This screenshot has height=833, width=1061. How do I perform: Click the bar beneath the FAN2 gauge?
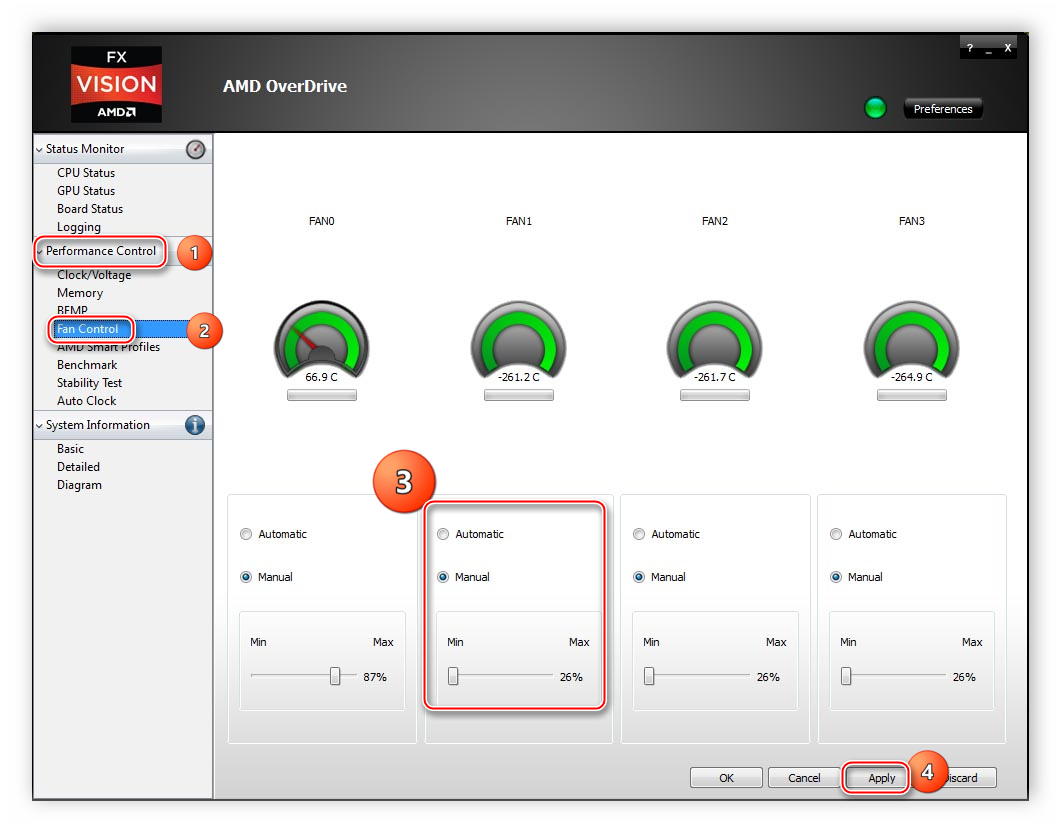coord(714,395)
